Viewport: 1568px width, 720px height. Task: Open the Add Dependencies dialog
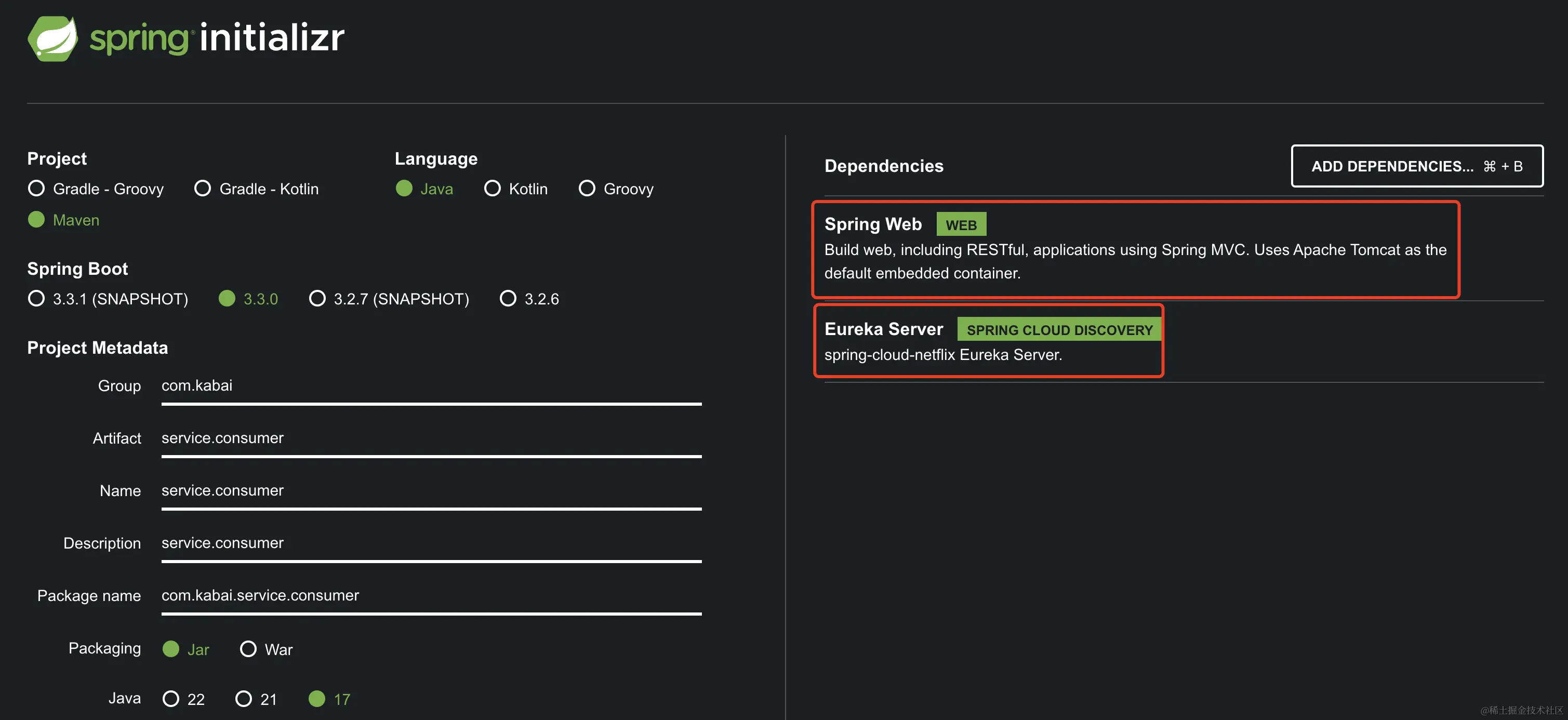click(x=1416, y=166)
